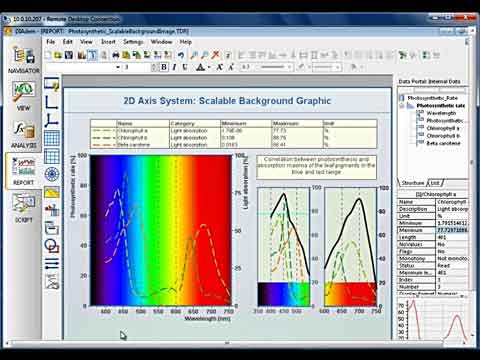Select the Beta carotene channel
This screenshot has height=360, width=480.
click(443, 143)
